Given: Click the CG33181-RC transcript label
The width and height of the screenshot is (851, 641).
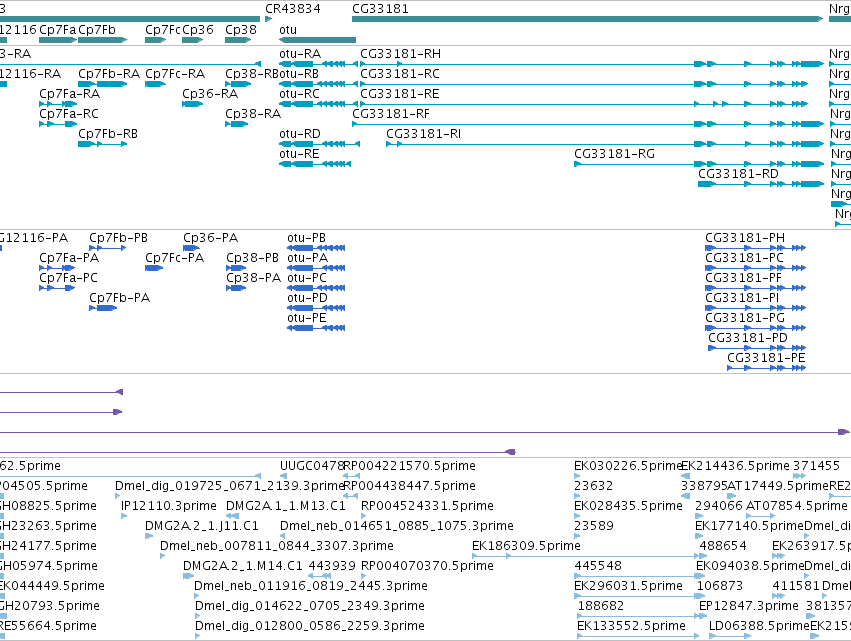Looking at the screenshot, I should 400,74.
